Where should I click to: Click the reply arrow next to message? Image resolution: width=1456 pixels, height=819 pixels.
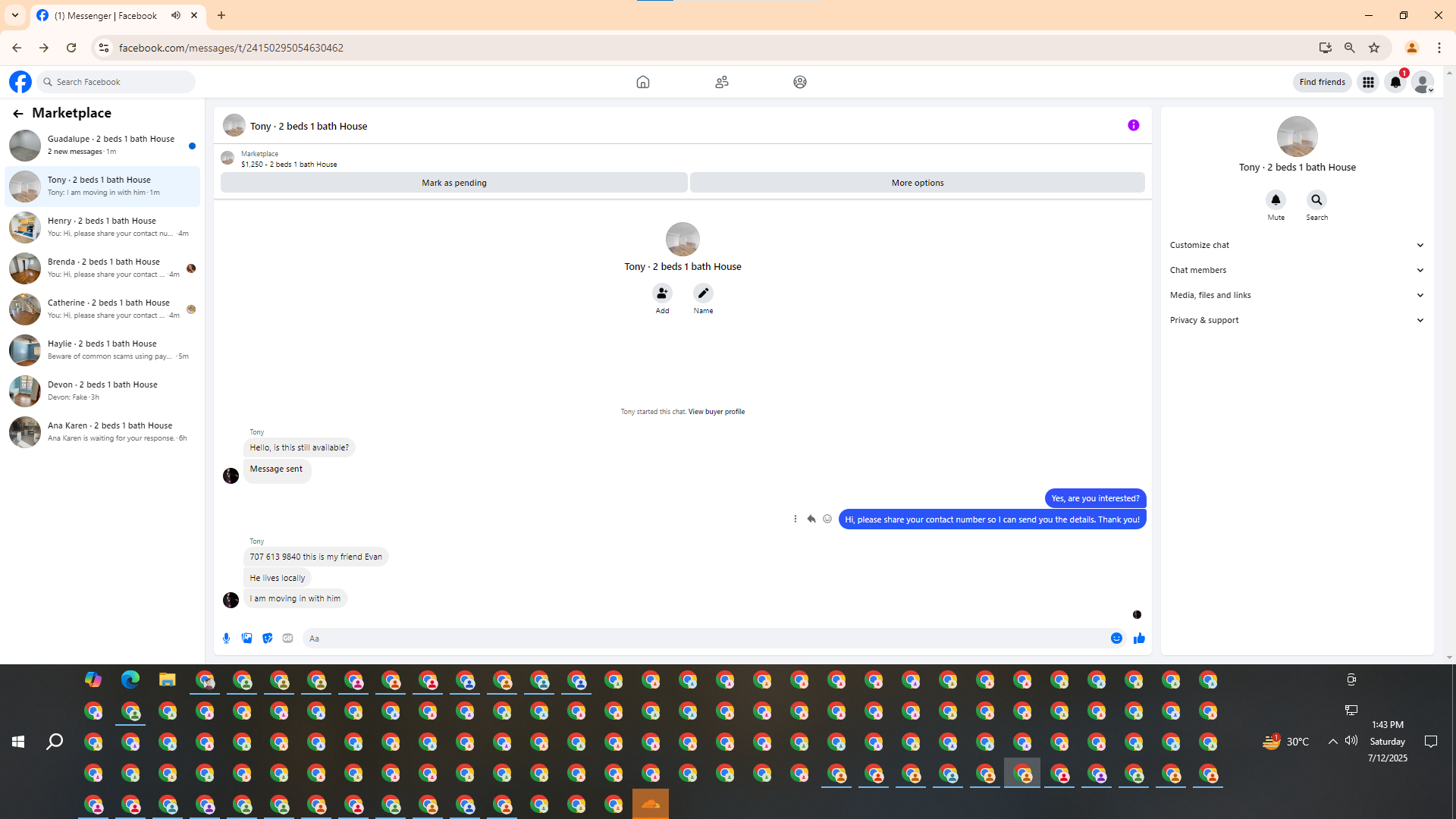(x=811, y=519)
